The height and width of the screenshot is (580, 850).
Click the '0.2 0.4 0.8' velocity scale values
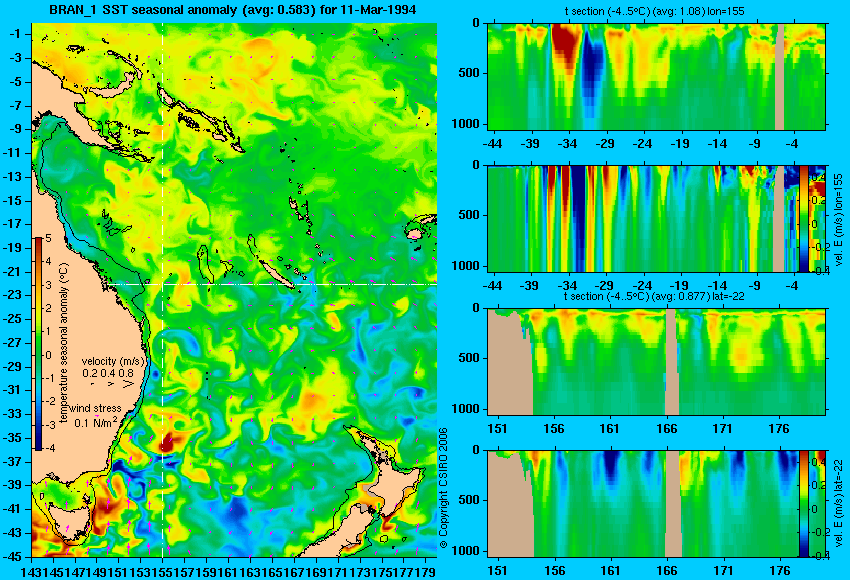[108, 373]
